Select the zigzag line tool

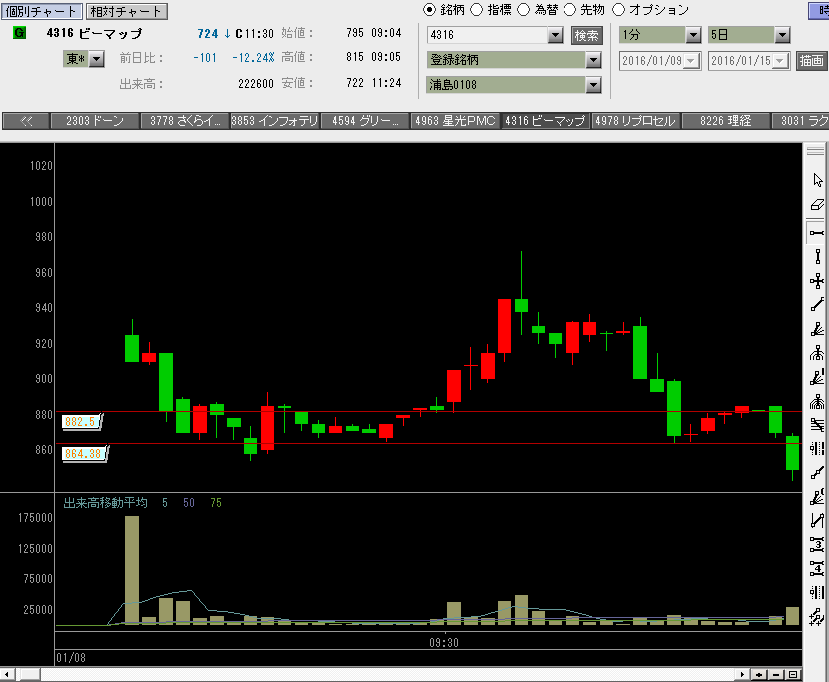(x=817, y=521)
